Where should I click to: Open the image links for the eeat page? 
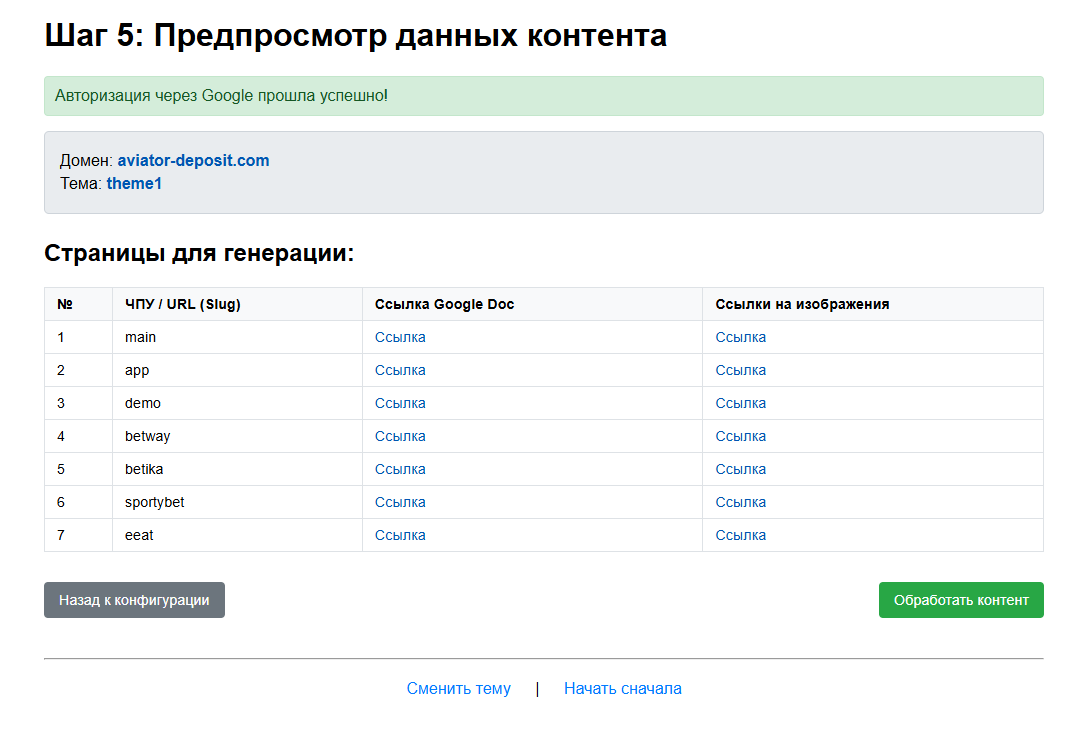click(x=740, y=535)
